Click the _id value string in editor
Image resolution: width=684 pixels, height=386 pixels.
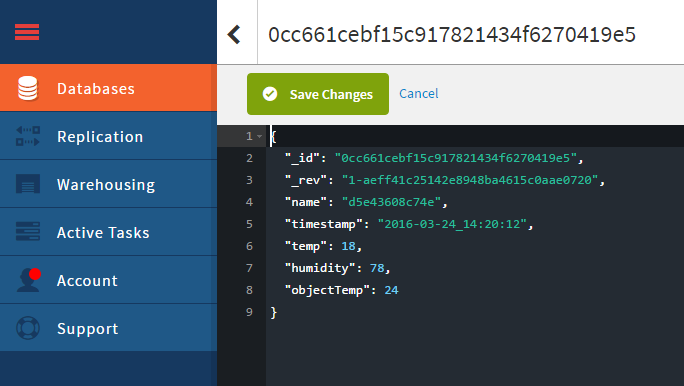(455, 158)
